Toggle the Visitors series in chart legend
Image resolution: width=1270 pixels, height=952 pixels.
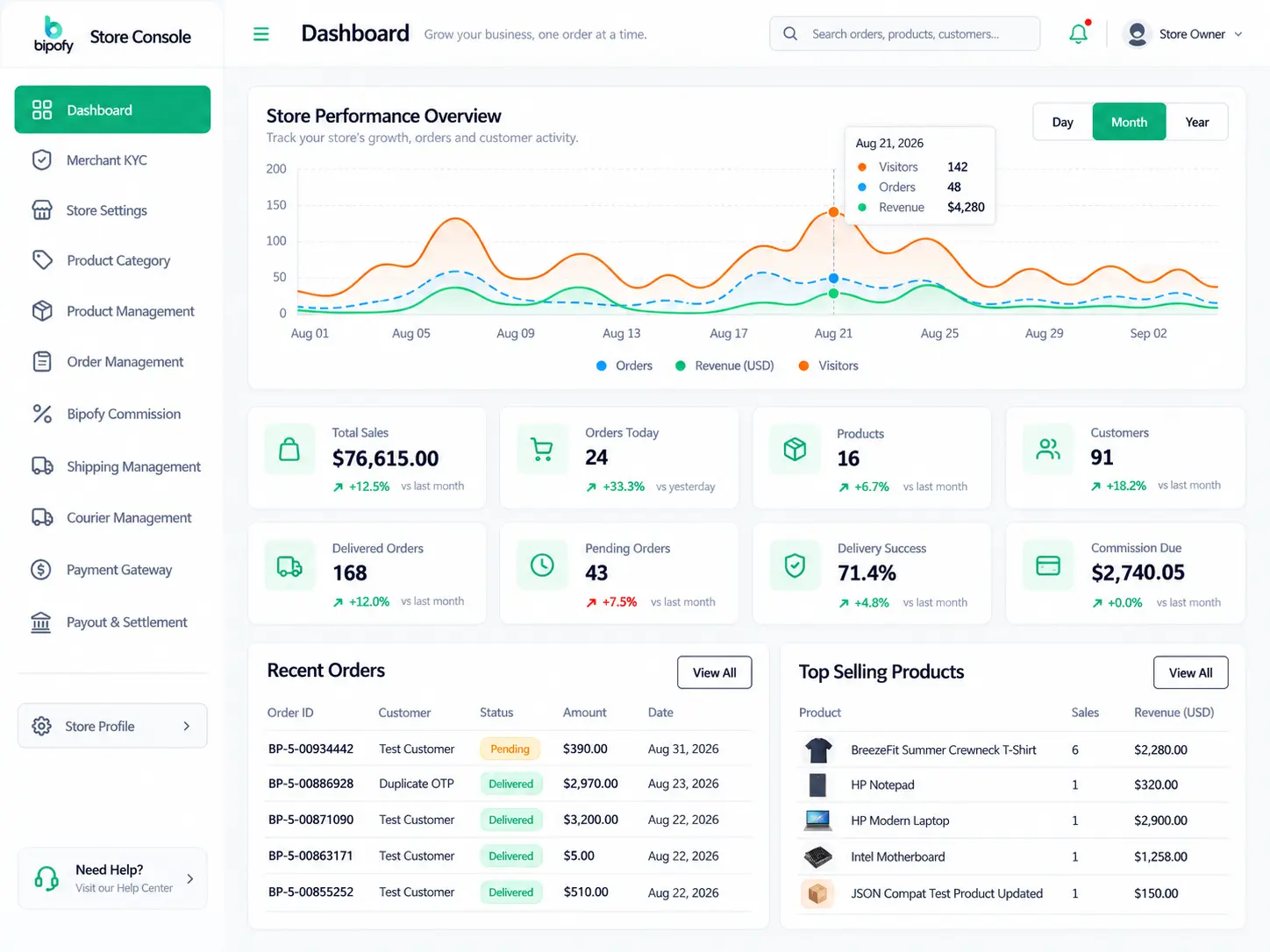(829, 366)
